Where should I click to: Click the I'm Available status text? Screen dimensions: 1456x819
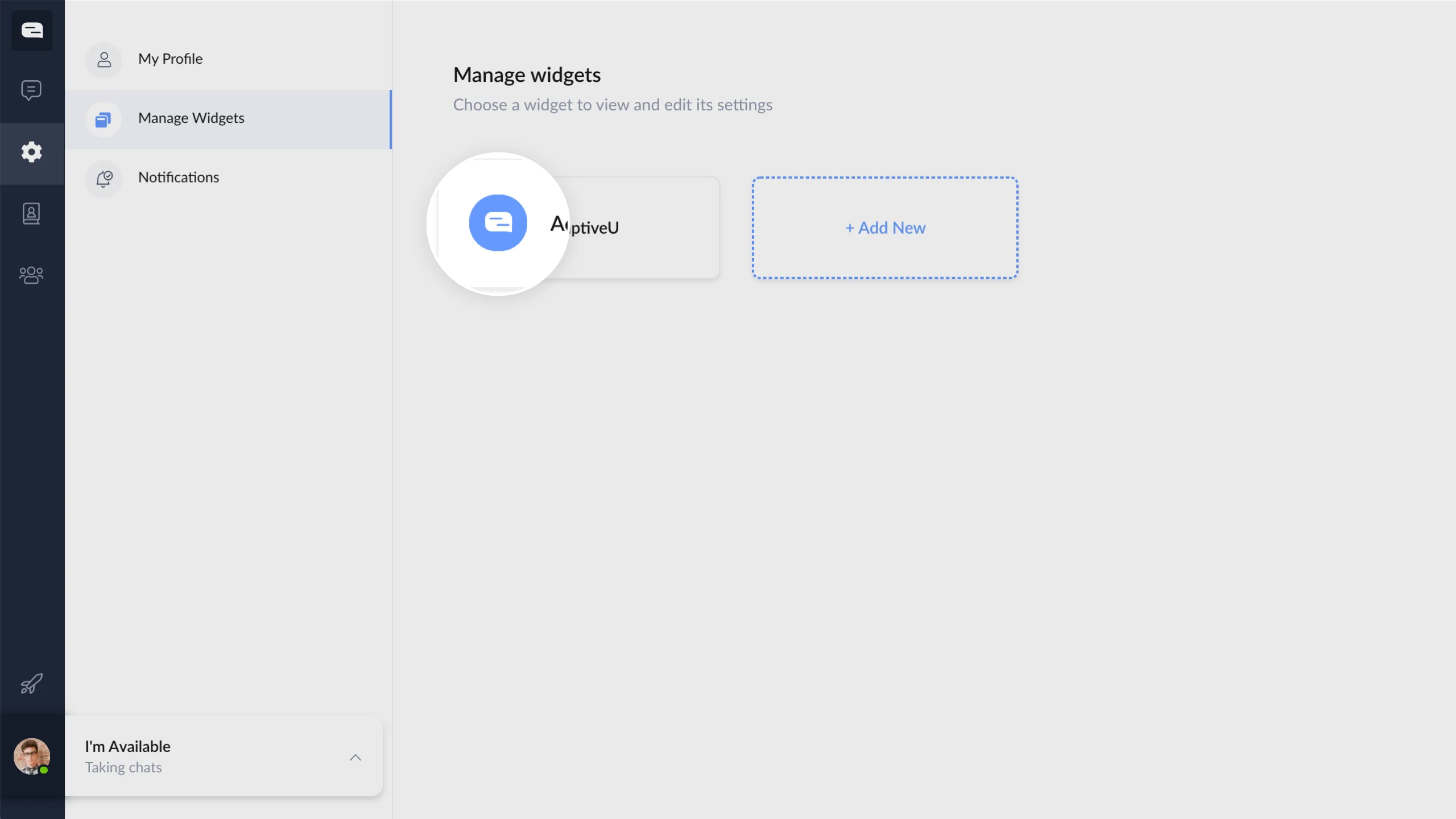[127, 746]
